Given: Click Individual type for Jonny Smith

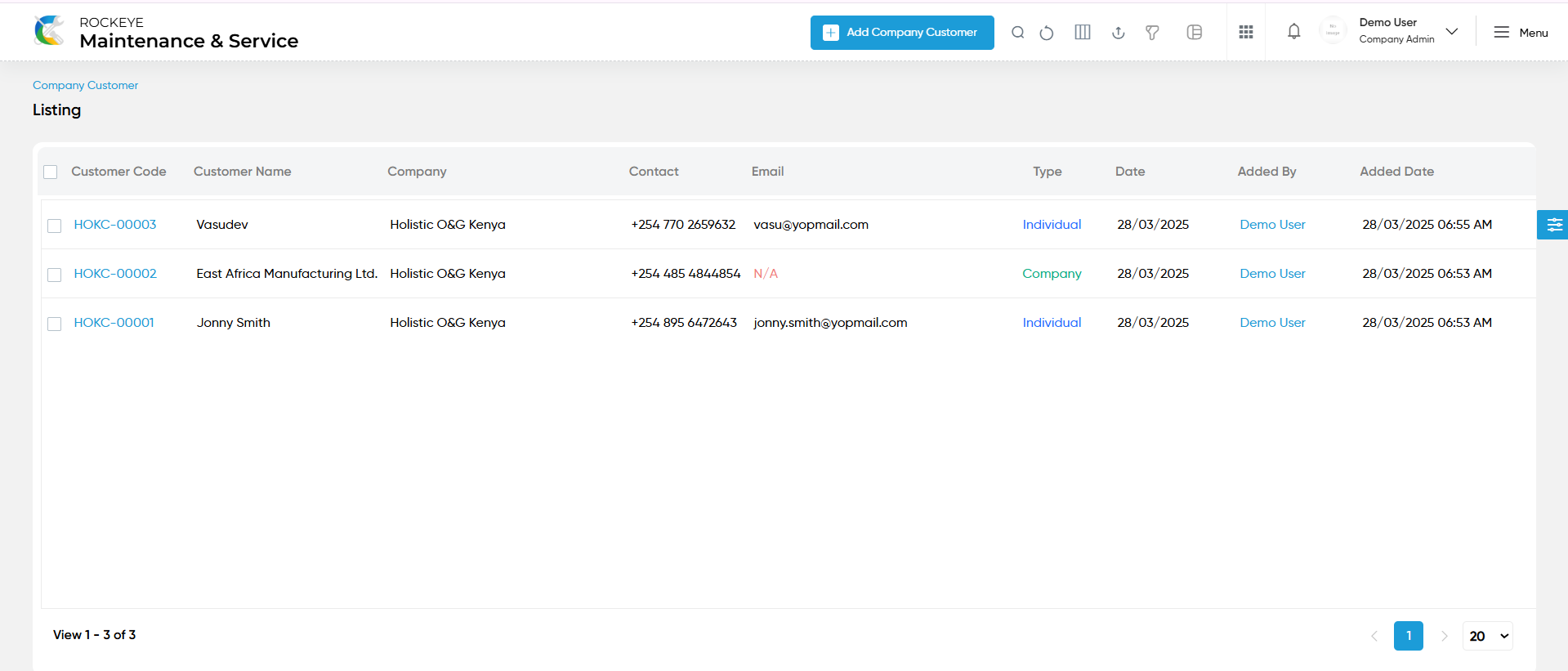Looking at the screenshot, I should pyautogui.click(x=1052, y=323).
